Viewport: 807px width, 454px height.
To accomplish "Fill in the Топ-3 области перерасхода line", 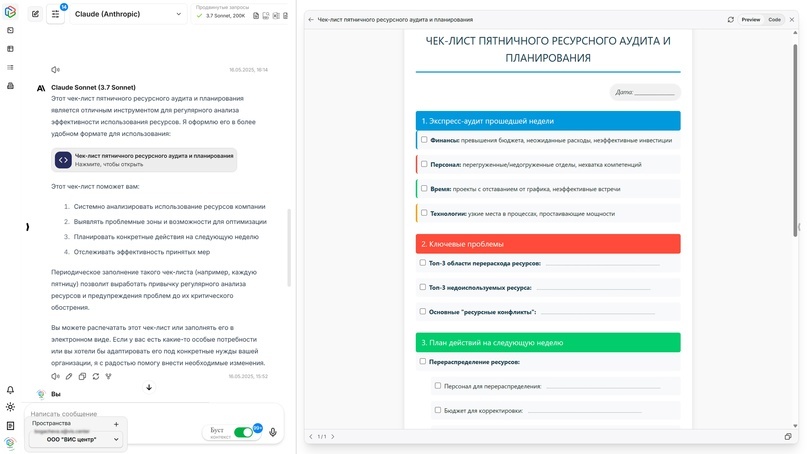I will tap(603, 264).
